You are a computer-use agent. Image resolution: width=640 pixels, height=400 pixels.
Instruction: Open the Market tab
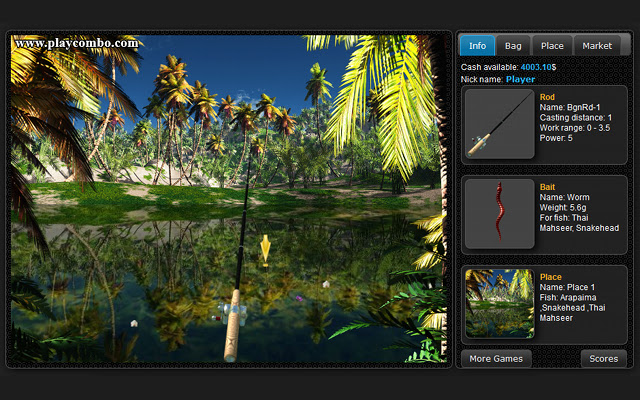597,46
